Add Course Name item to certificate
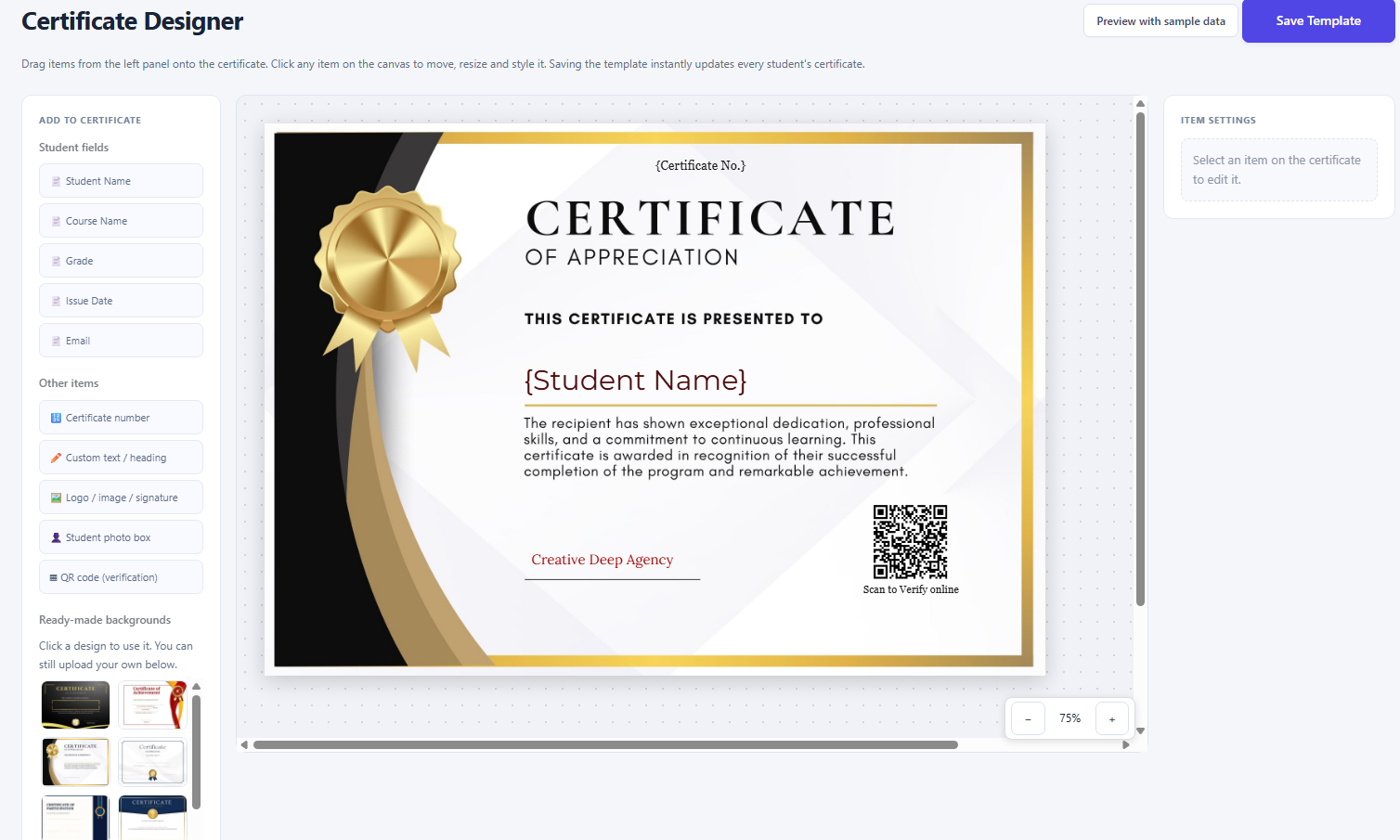1400x840 pixels. [121, 221]
